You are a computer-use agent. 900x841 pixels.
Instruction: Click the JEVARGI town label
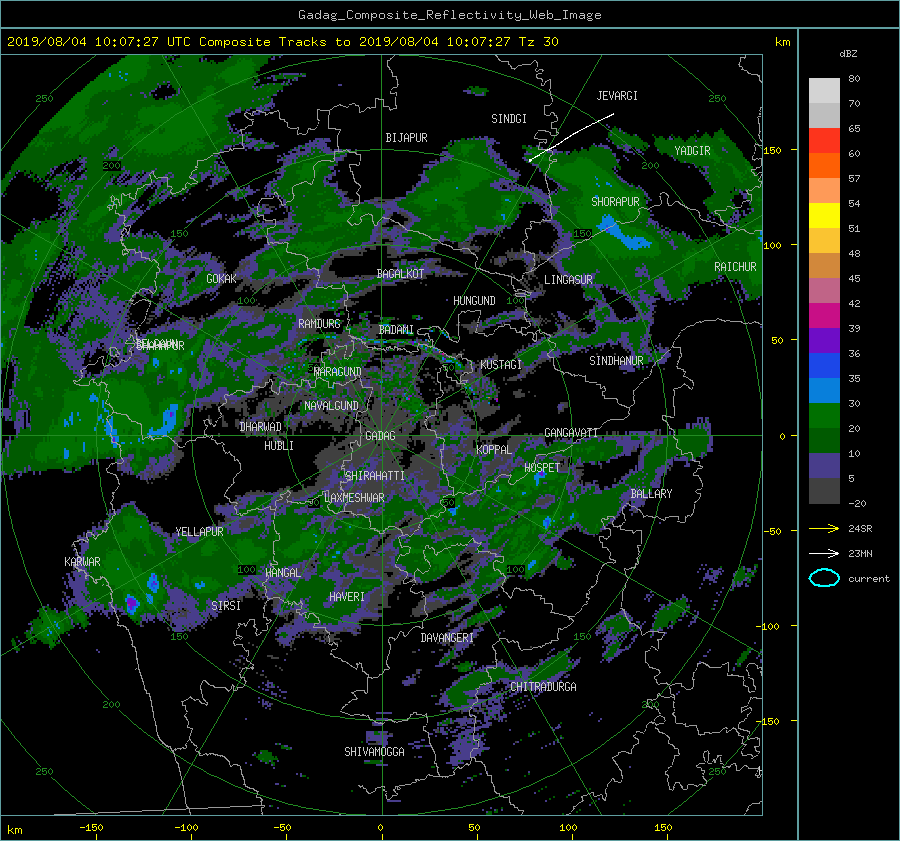click(x=617, y=96)
